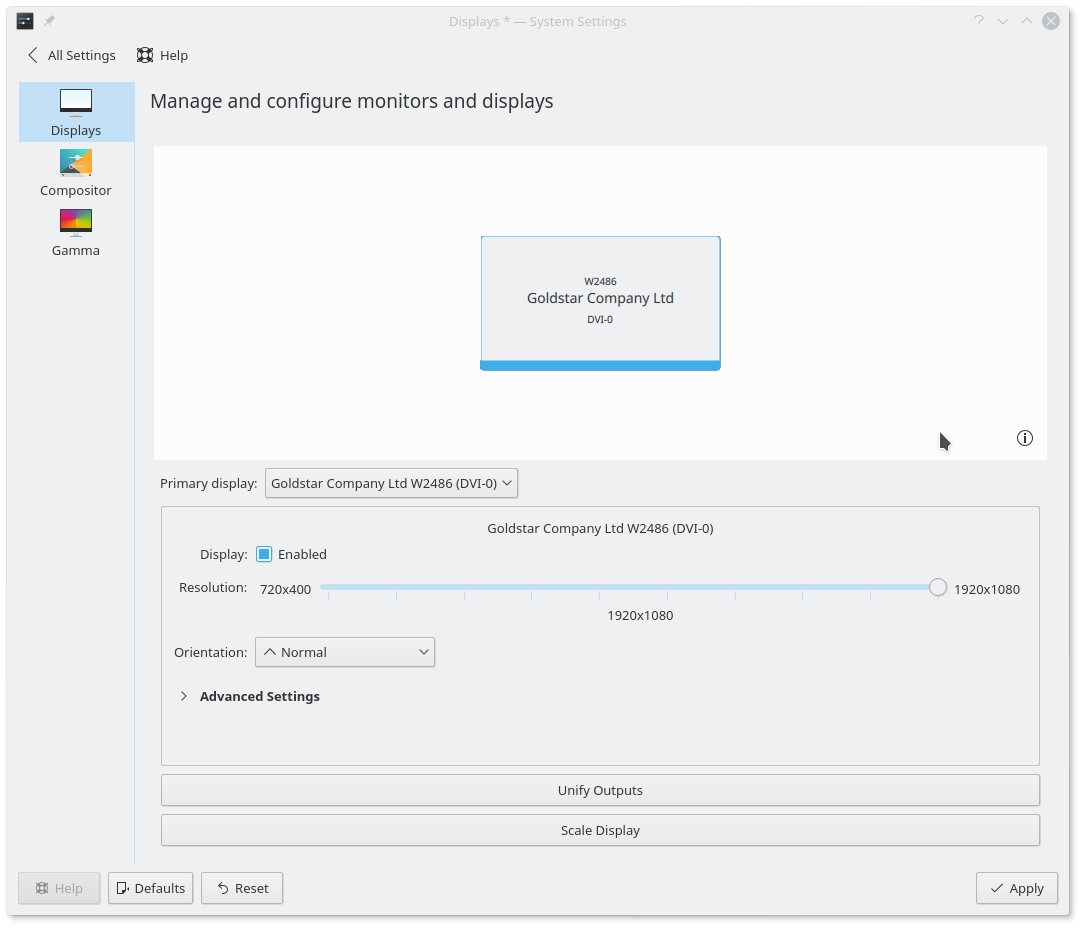Viewport: 1082px width, 928px height.
Task: Click the panel title Goldstar Company Ltd W2486 (DVI-0)
Action: [600, 529]
